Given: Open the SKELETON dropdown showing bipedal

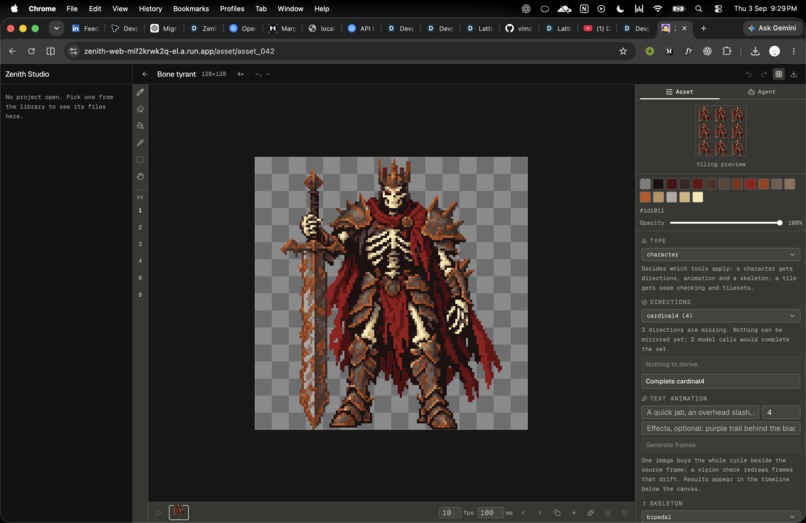Looking at the screenshot, I should [720, 517].
